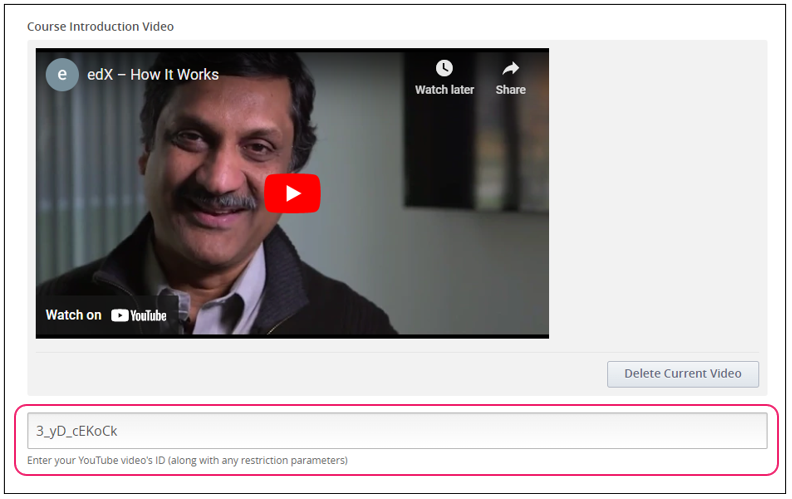
Task: Open the 'edX – How It Works' title
Action: pyautogui.click(x=153, y=74)
